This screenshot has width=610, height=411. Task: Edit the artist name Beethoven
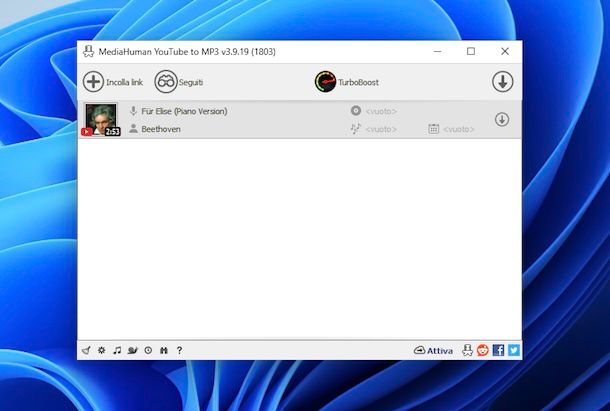point(161,129)
